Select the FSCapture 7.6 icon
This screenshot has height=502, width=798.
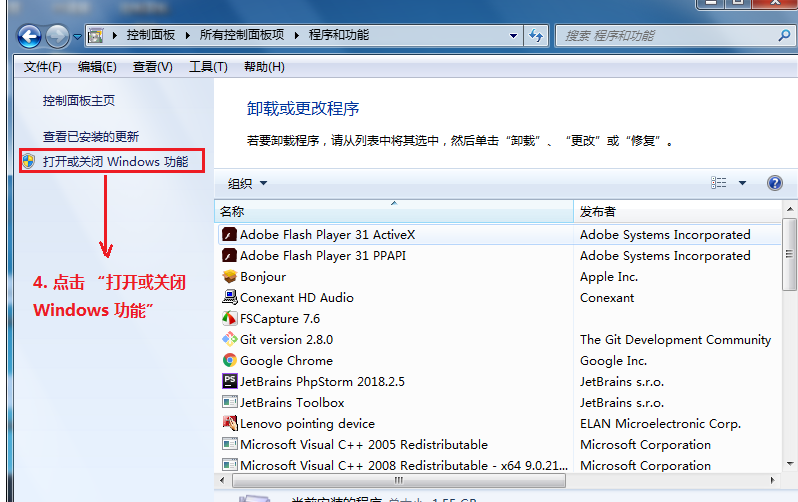pos(230,319)
